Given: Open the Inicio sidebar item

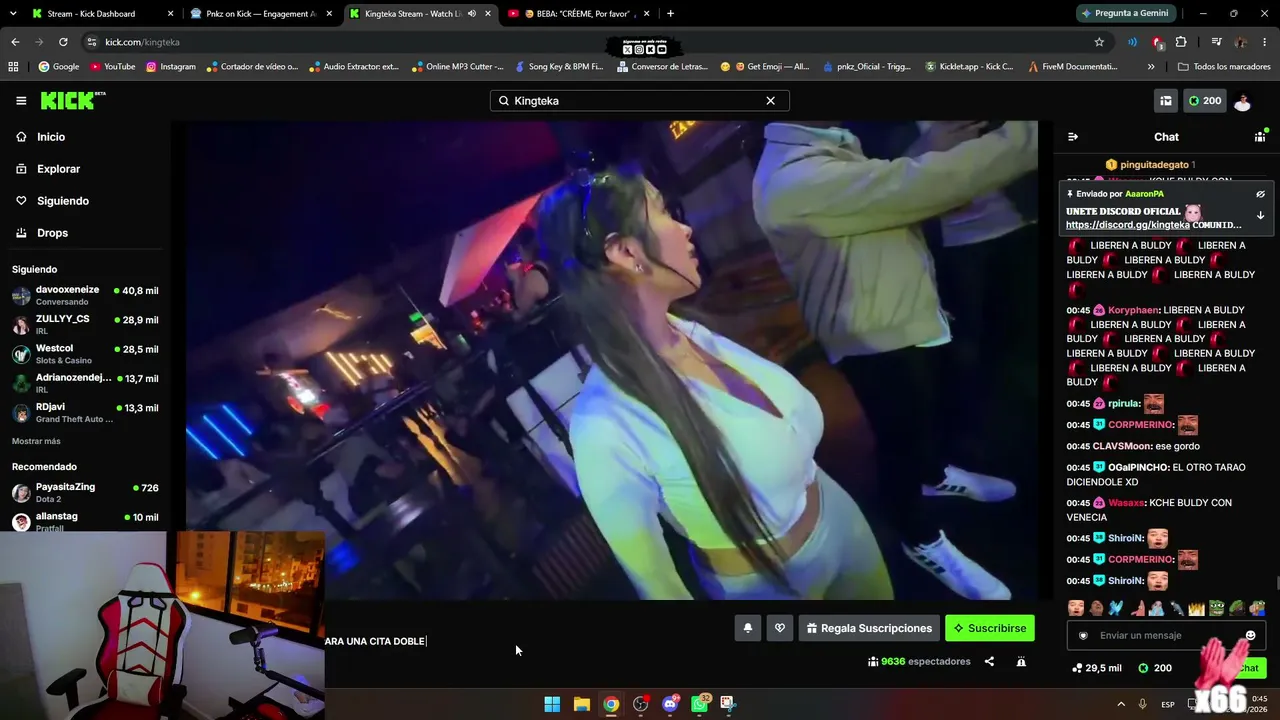Looking at the screenshot, I should click(51, 137).
